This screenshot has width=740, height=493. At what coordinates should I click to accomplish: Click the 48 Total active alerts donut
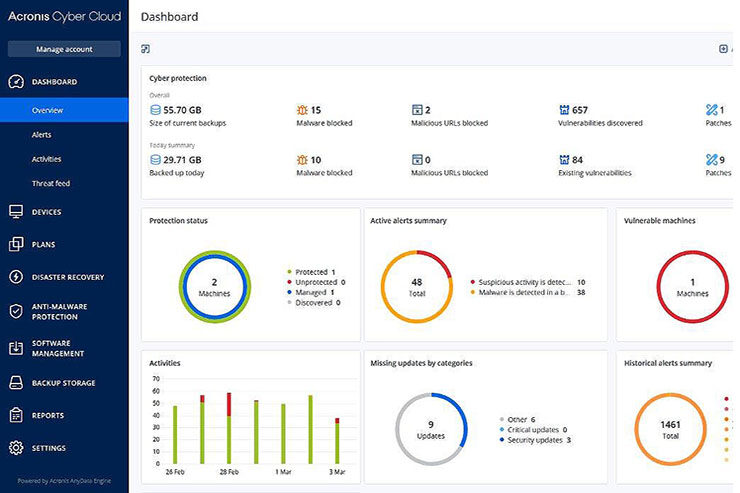tap(417, 287)
